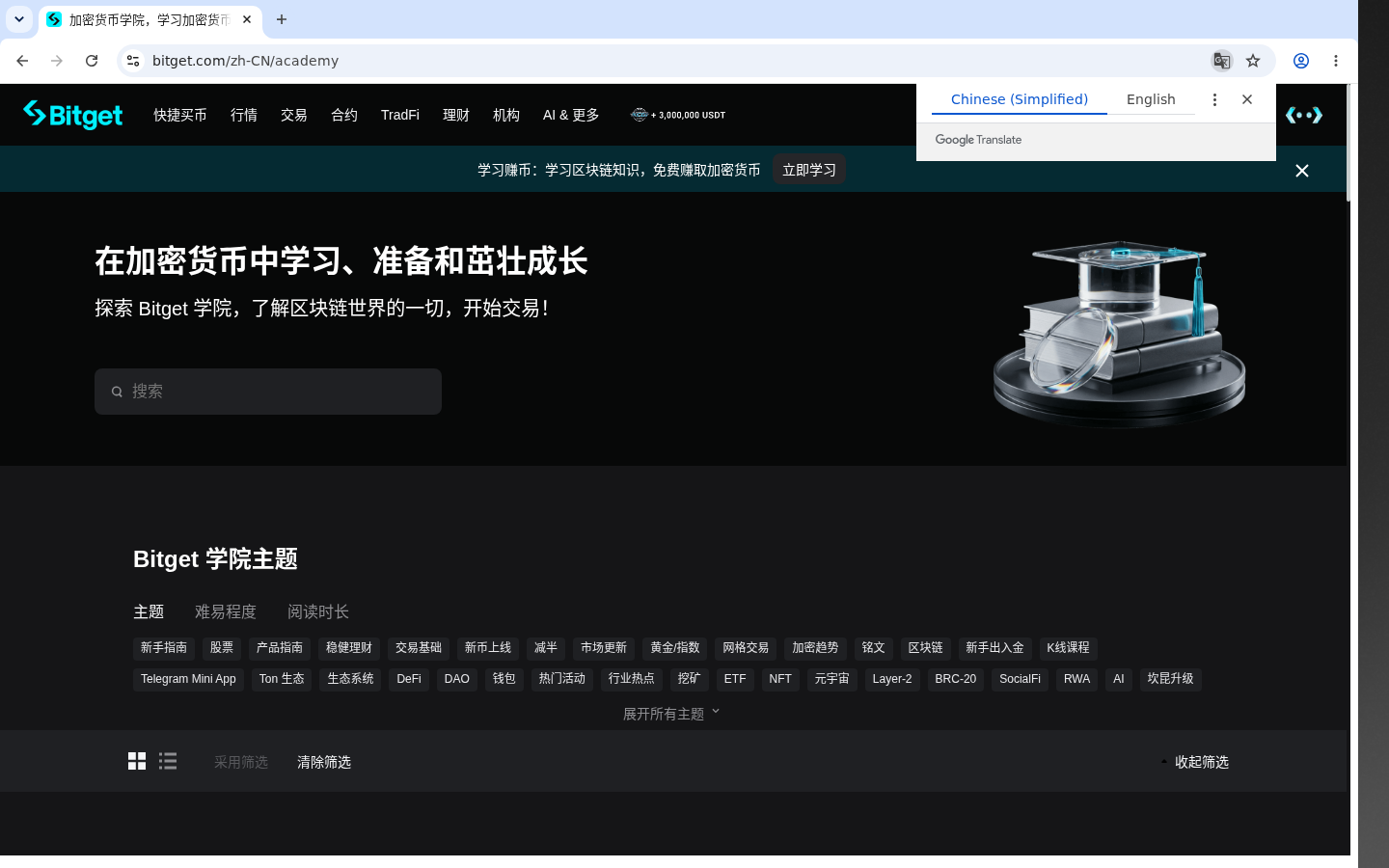Toggle the 新币上线 topic tag
The width and height of the screenshot is (1389, 868).
point(488,648)
